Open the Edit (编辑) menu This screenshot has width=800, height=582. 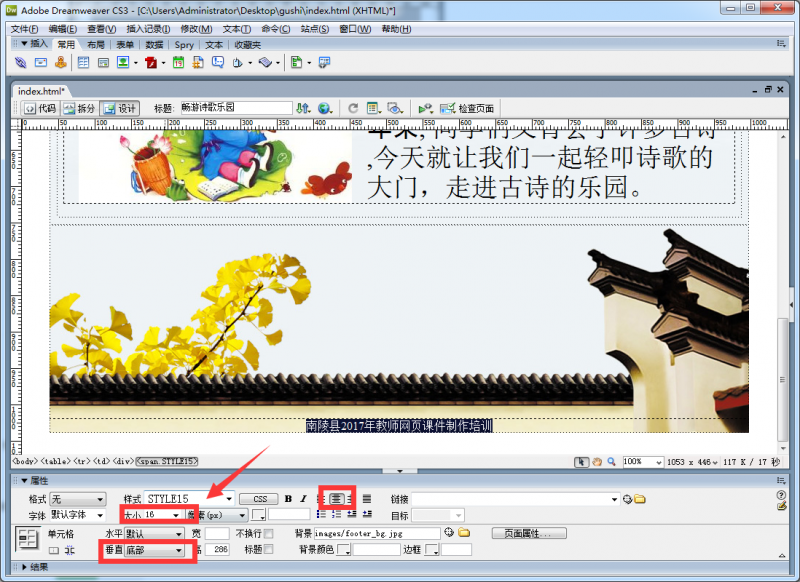click(x=63, y=29)
